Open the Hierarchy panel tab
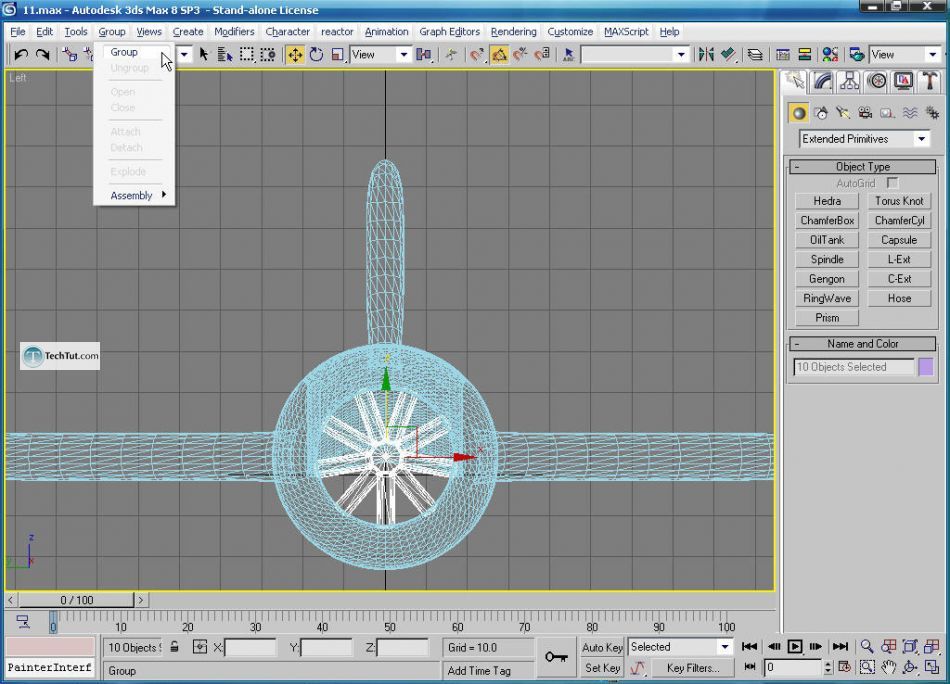The image size is (950, 684). [850, 81]
